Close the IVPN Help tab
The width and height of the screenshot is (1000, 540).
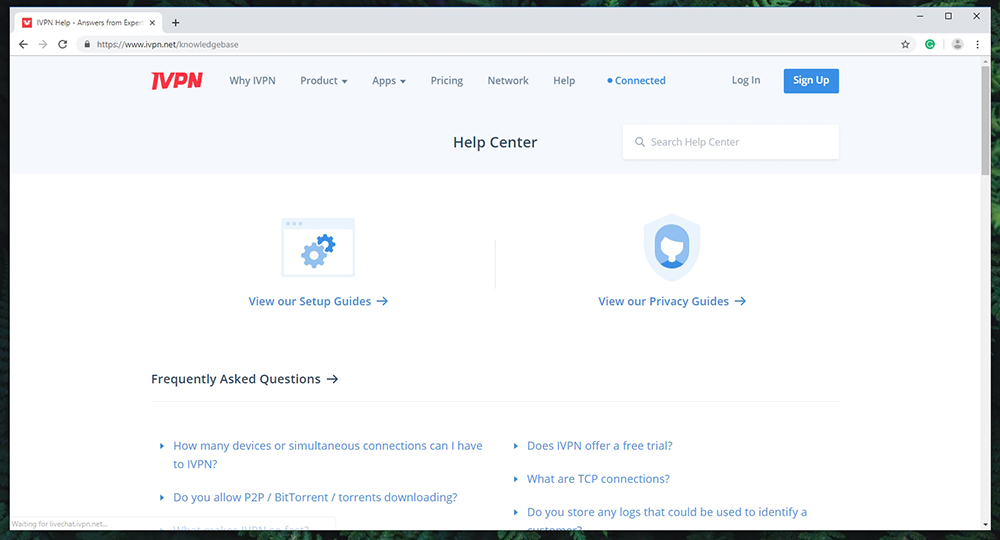click(152, 22)
